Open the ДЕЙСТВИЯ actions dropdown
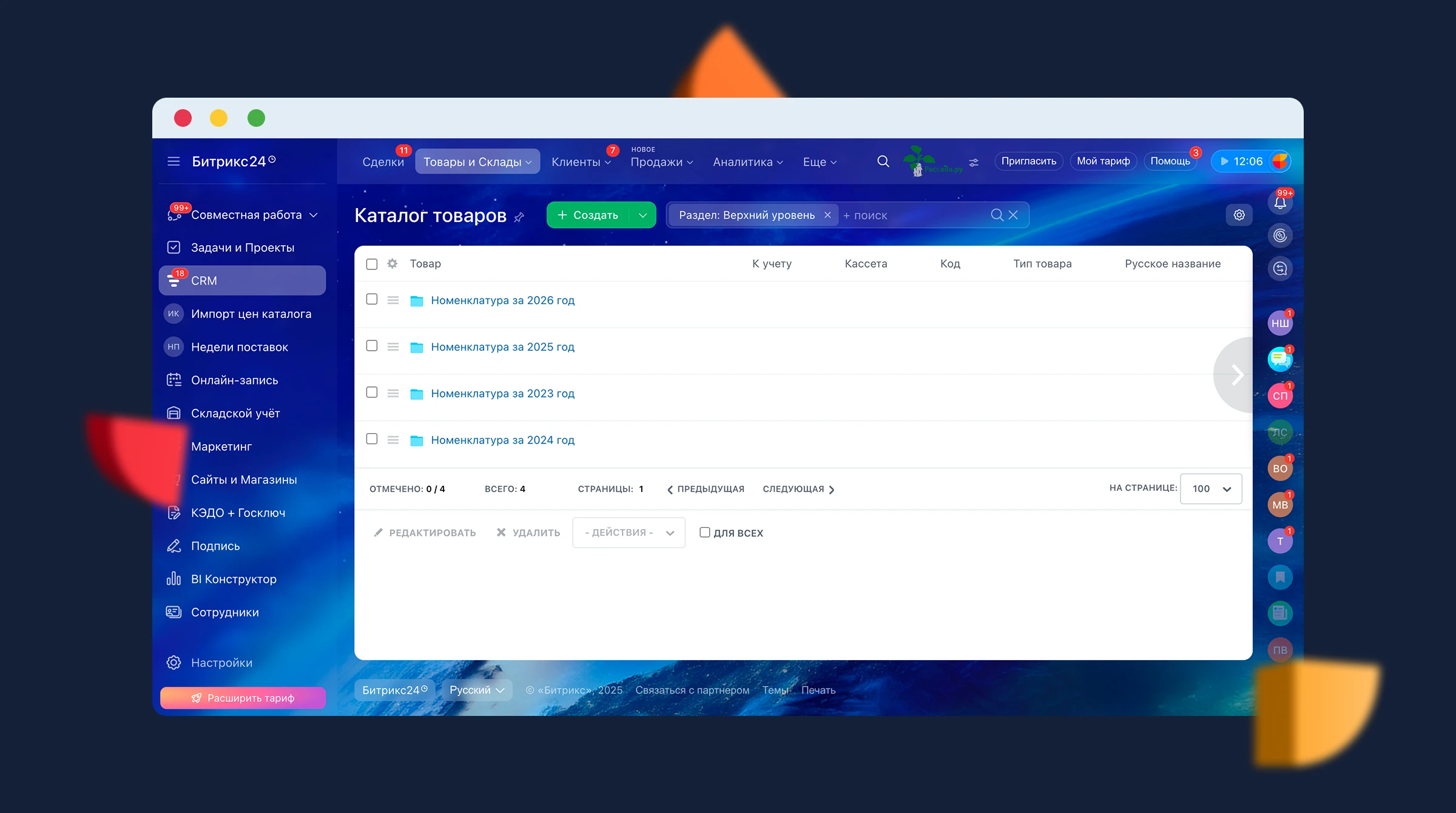Viewport: 1456px width, 813px height. pos(629,532)
